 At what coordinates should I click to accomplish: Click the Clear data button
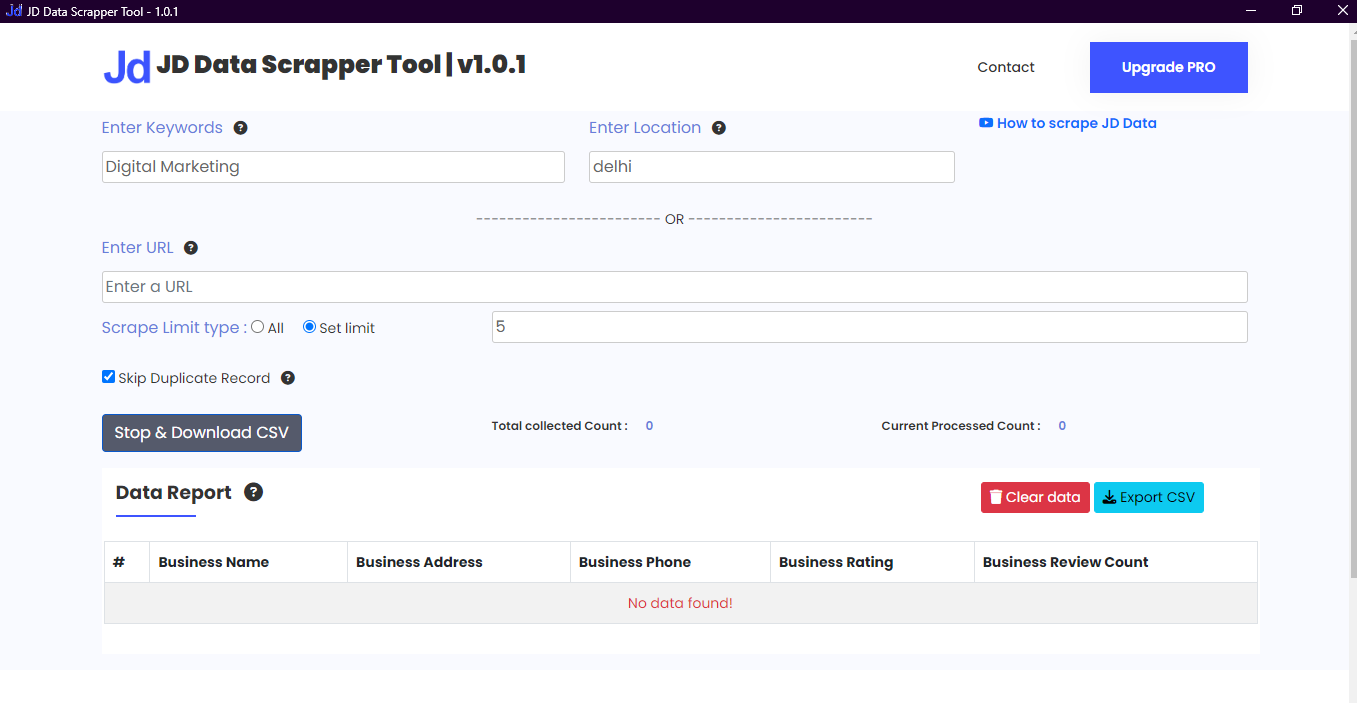pos(1035,497)
